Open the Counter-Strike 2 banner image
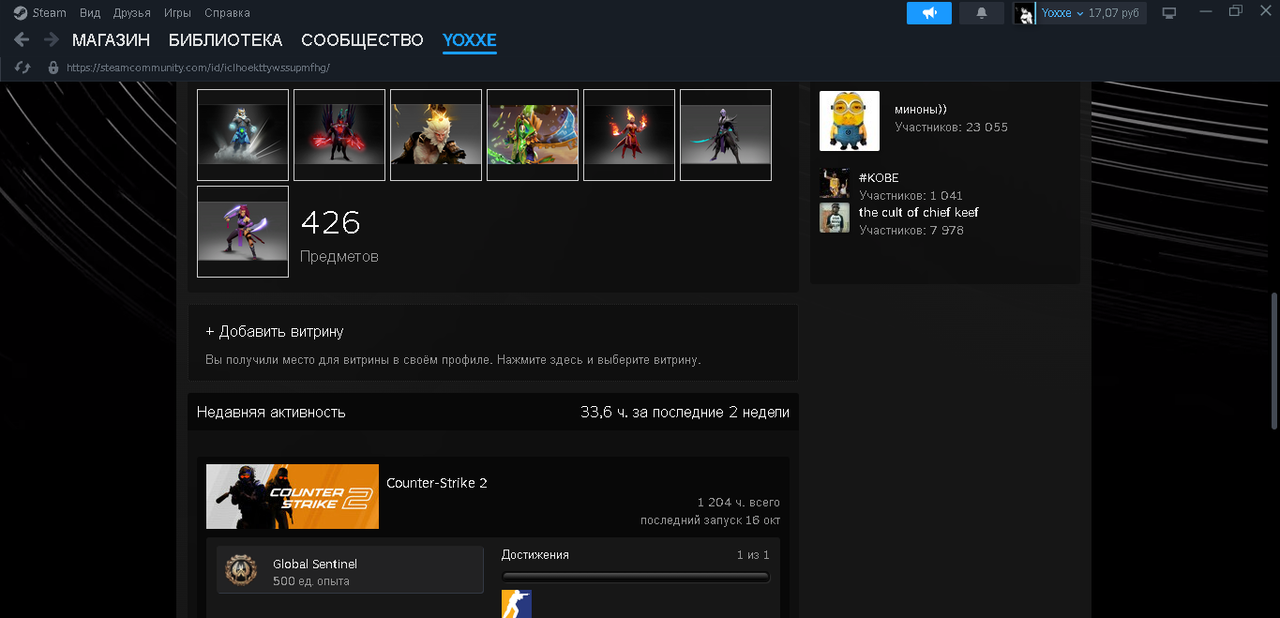1280x618 pixels. coord(293,496)
